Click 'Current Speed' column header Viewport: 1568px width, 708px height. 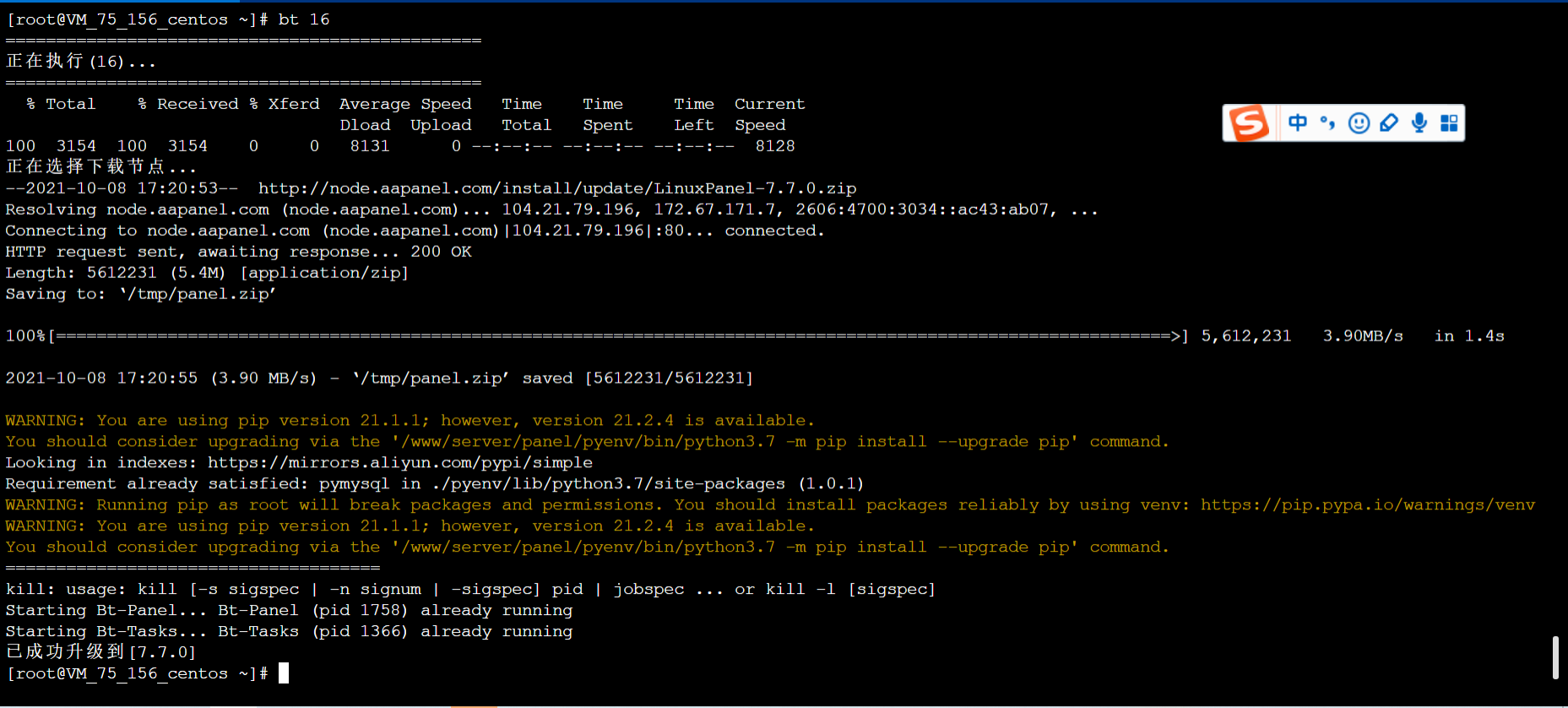coord(769,114)
